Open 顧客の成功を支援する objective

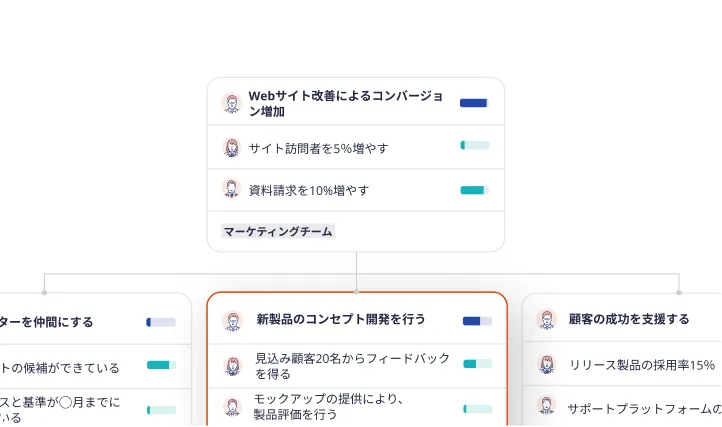pos(629,319)
